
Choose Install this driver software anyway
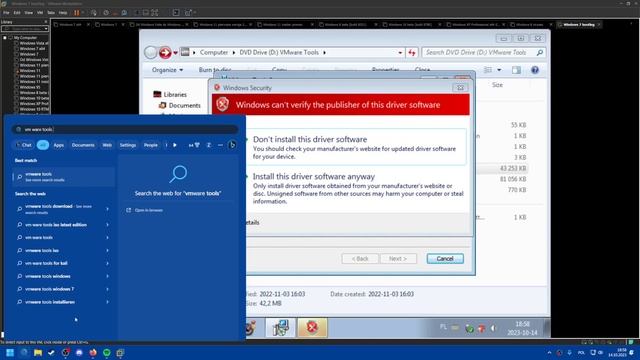coord(355,188)
